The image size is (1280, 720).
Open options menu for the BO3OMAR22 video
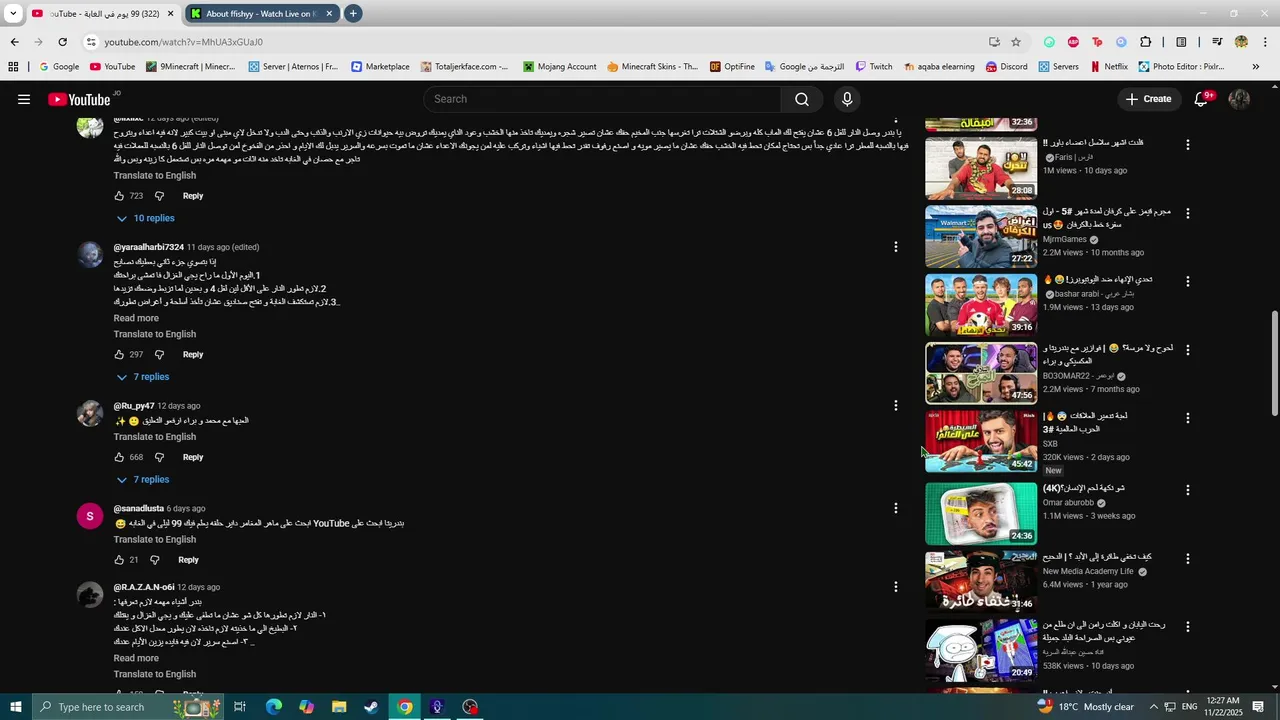(1188, 350)
